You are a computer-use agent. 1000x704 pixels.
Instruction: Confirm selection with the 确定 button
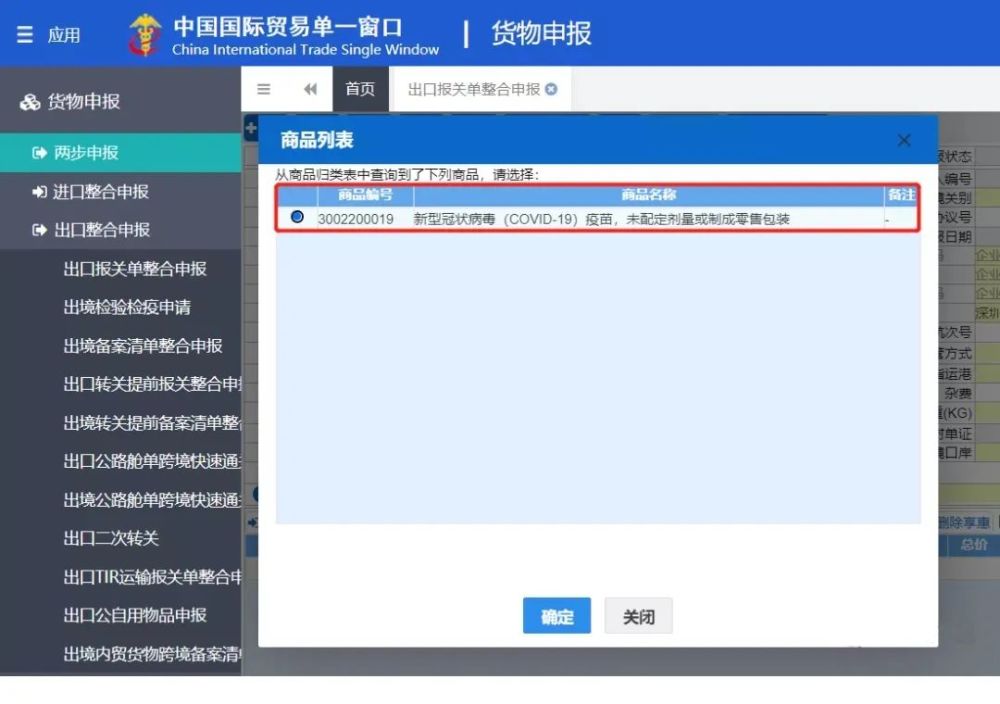click(x=557, y=616)
